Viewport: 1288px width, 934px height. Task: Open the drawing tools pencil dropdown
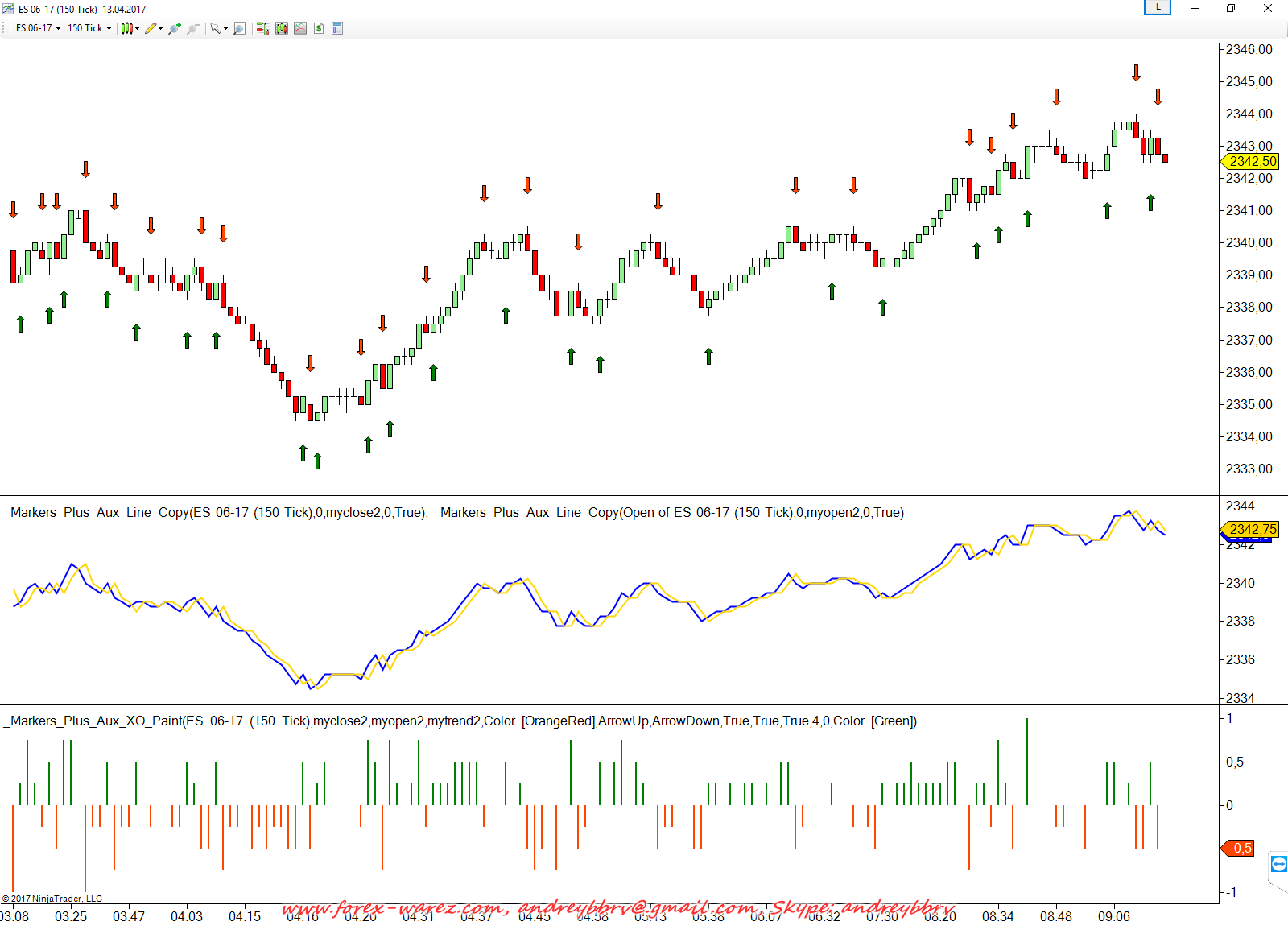[x=154, y=28]
